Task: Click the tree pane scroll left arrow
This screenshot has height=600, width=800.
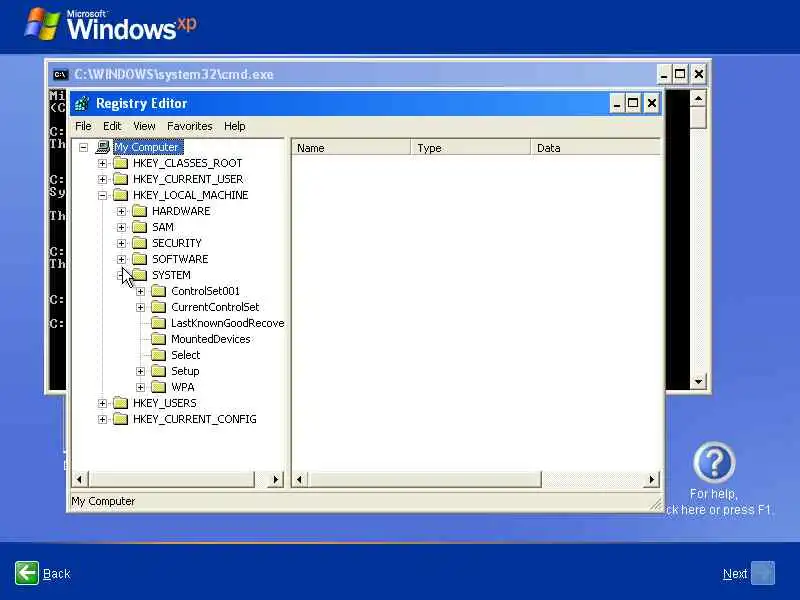Action: point(79,480)
